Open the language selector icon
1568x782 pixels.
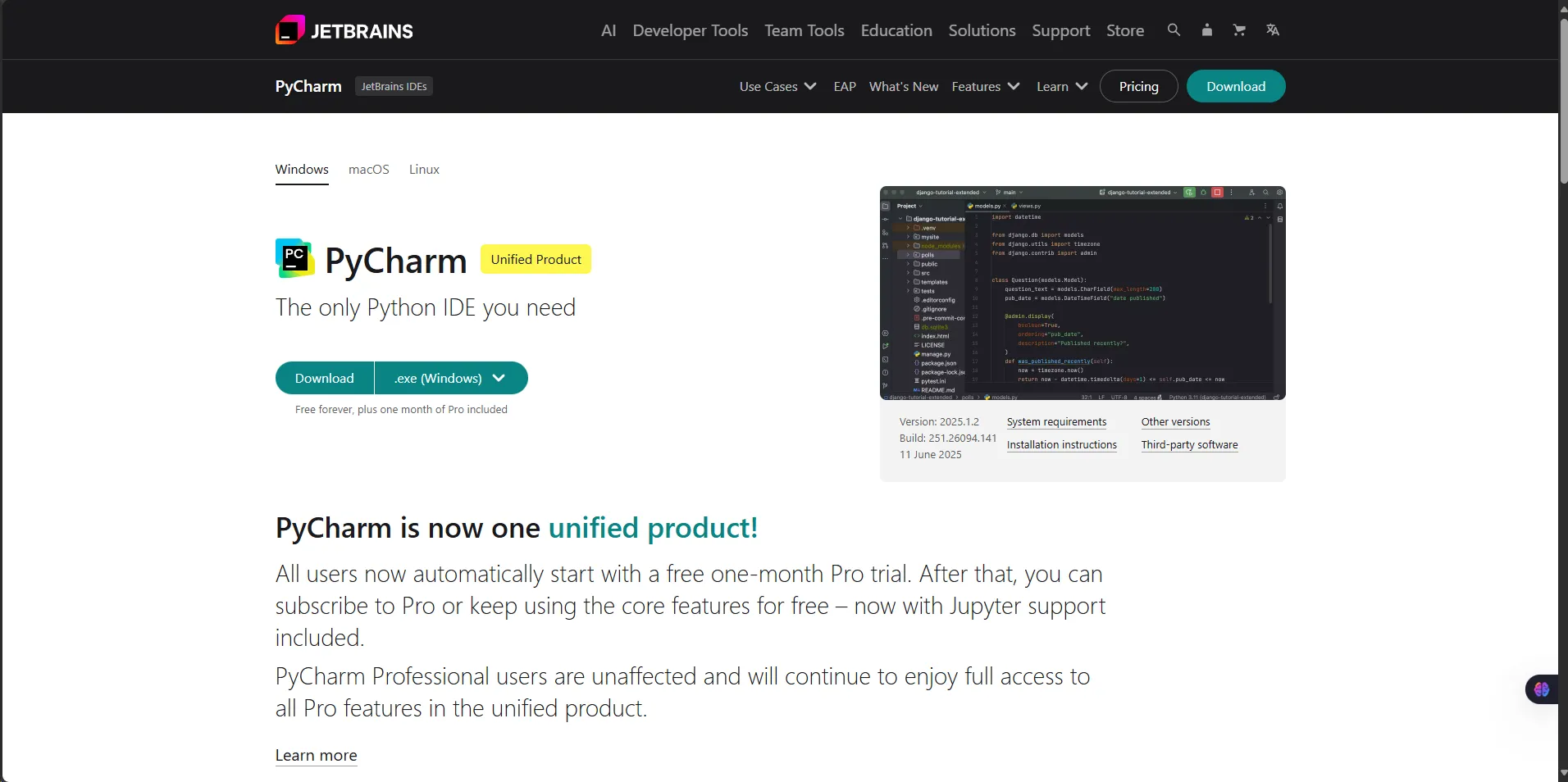point(1272,30)
